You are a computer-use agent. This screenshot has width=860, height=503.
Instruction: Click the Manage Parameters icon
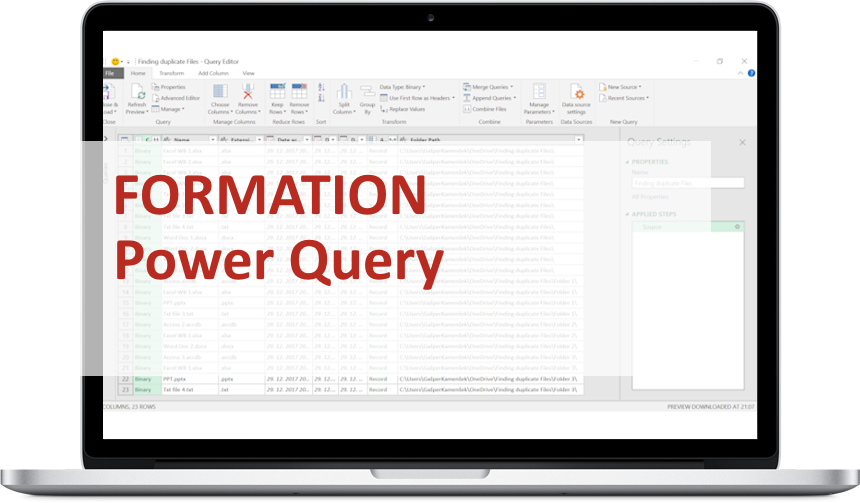539,93
